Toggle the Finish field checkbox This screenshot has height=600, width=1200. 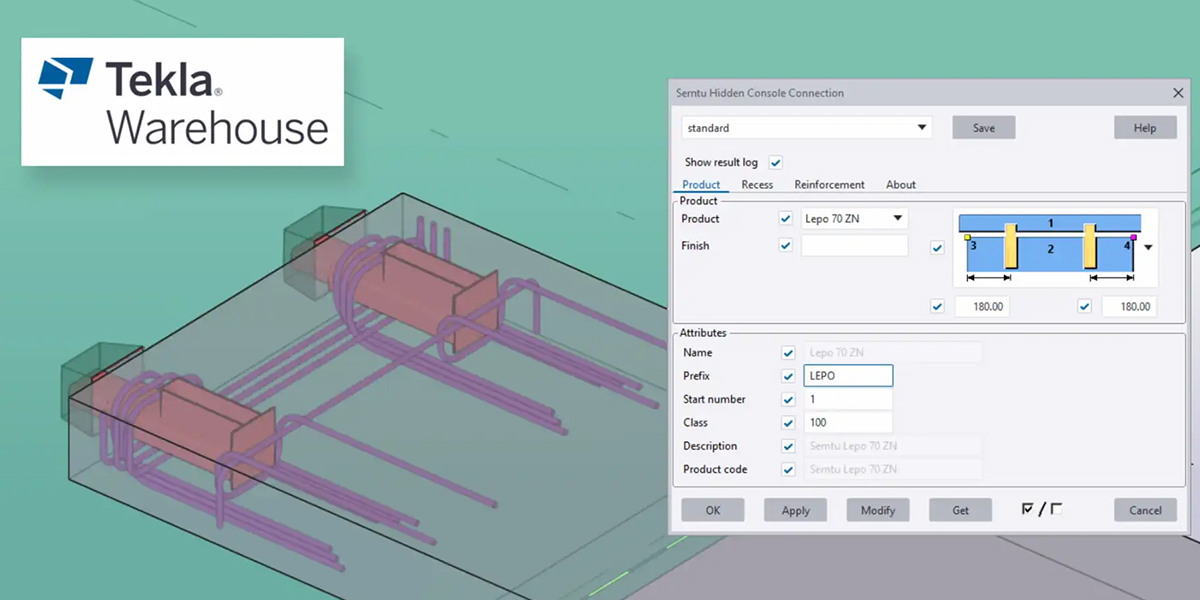click(786, 246)
